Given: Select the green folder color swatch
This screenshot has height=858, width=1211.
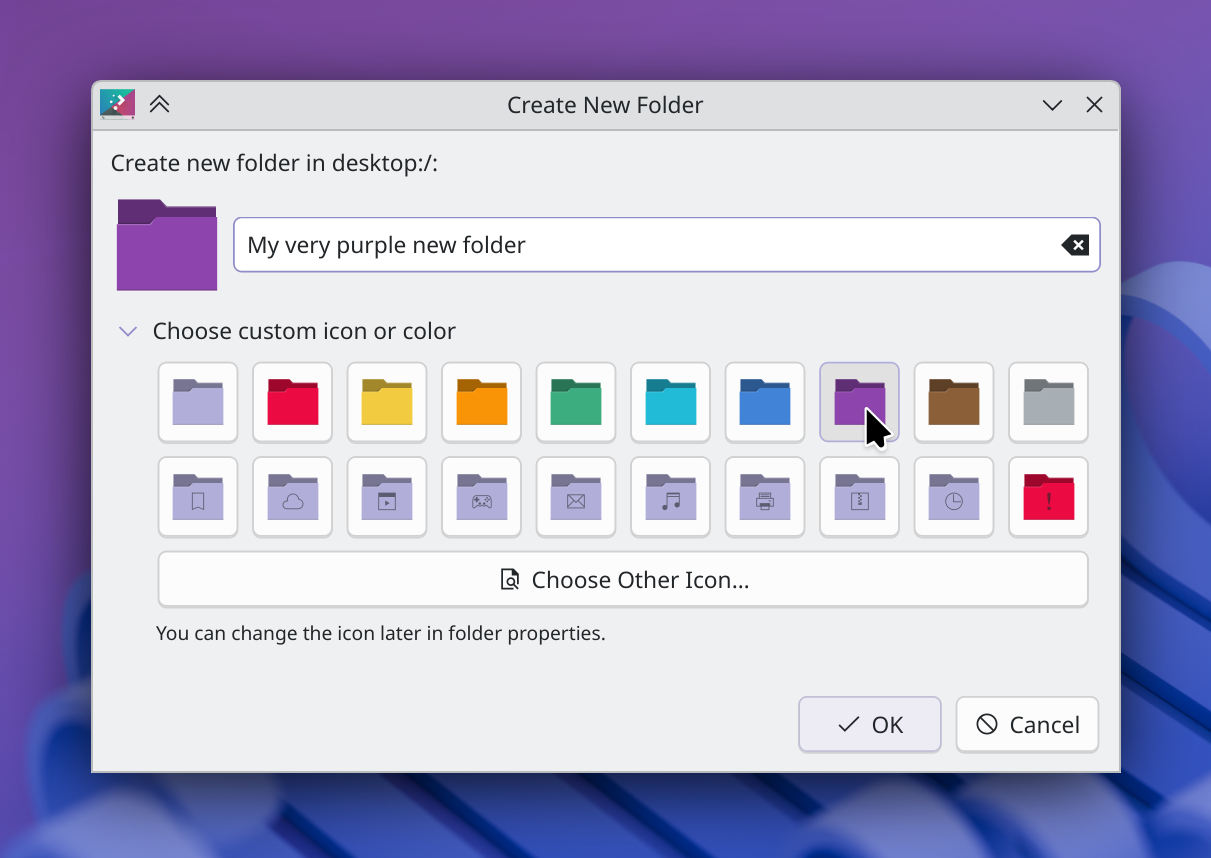Looking at the screenshot, I should coord(576,402).
